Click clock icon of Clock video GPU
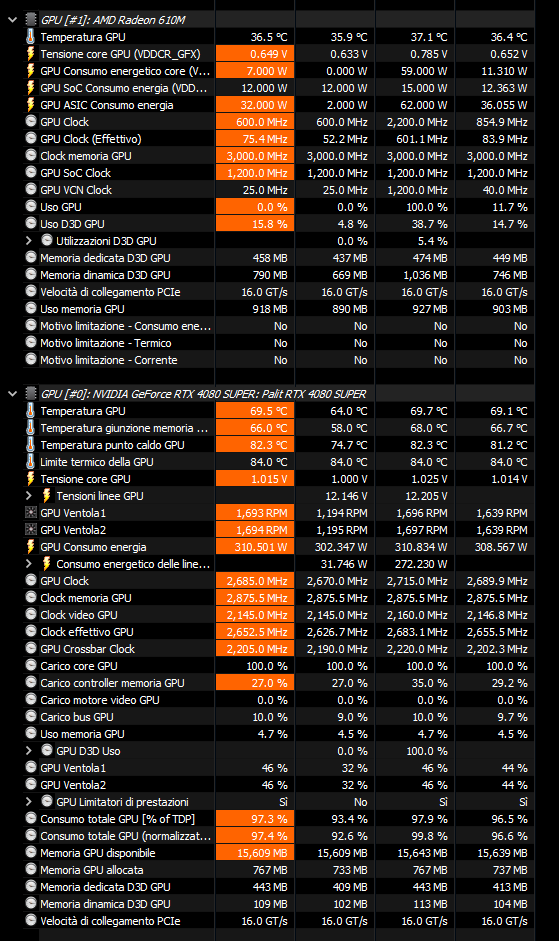The image size is (559, 941). tap(31, 615)
